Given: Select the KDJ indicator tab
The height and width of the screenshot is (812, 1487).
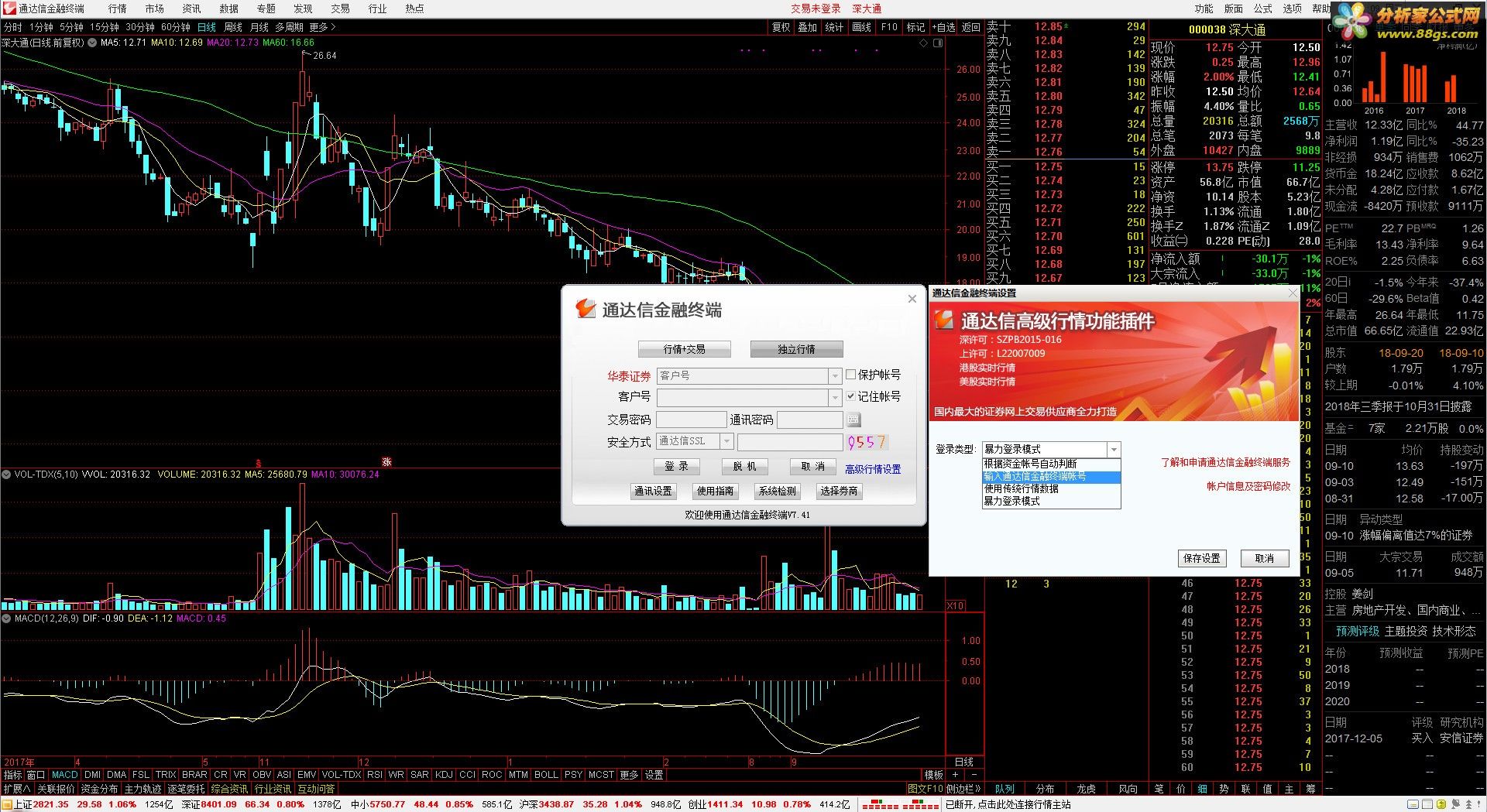Looking at the screenshot, I should tap(444, 775).
